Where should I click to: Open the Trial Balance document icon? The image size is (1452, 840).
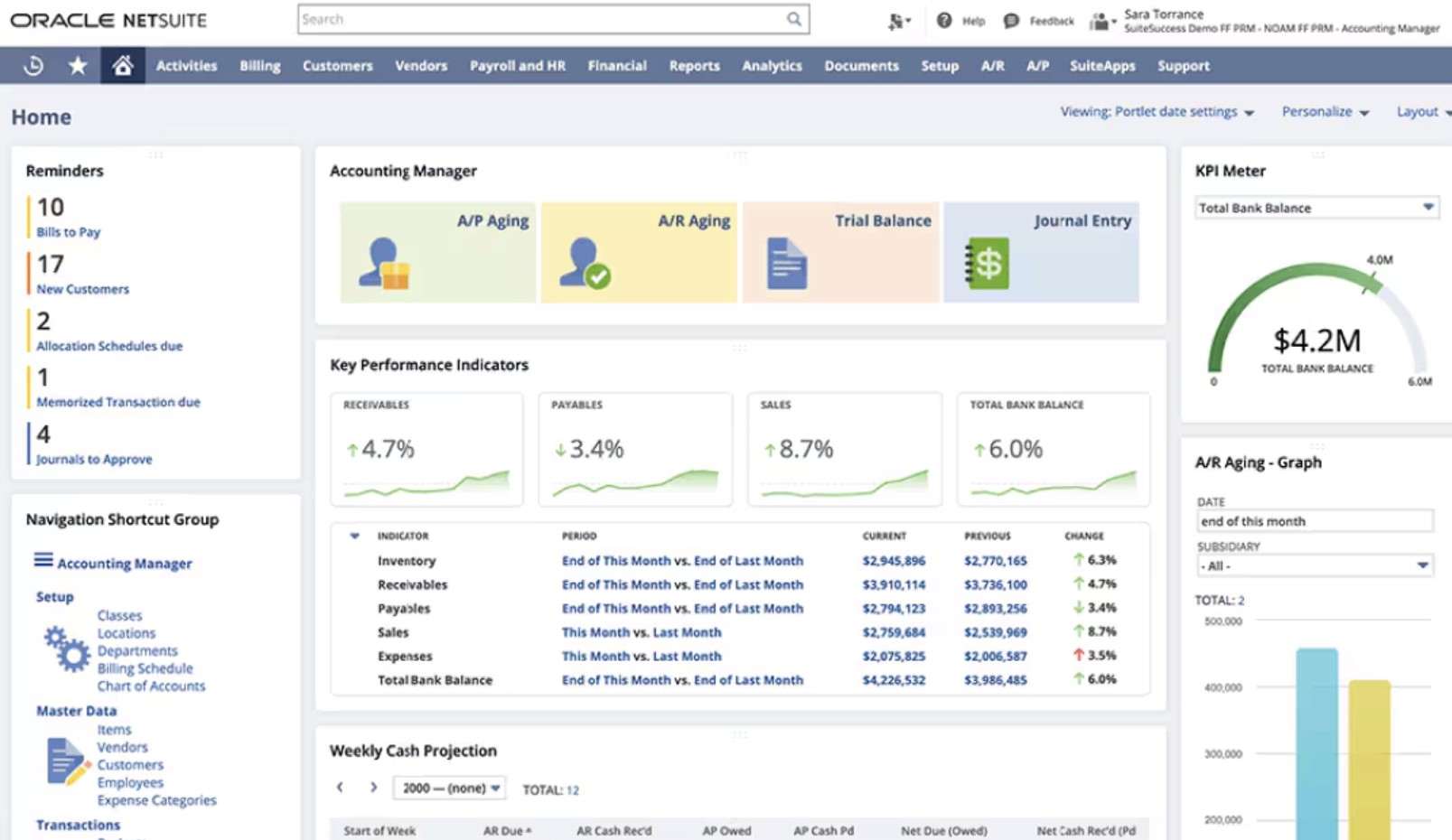coord(786,264)
